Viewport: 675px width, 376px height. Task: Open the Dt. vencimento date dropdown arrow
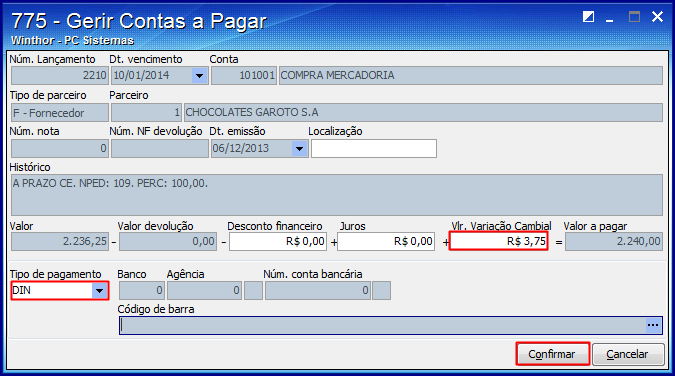tap(199, 76)
